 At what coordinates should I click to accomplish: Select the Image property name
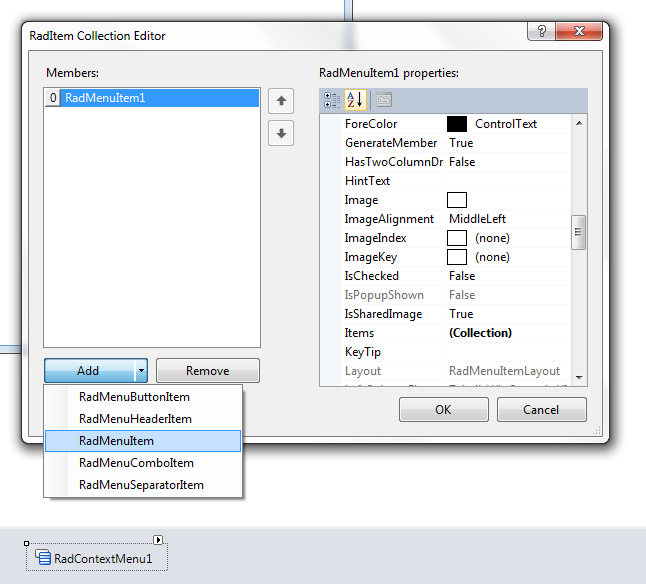pyautogui.click(x=361, y=200)
